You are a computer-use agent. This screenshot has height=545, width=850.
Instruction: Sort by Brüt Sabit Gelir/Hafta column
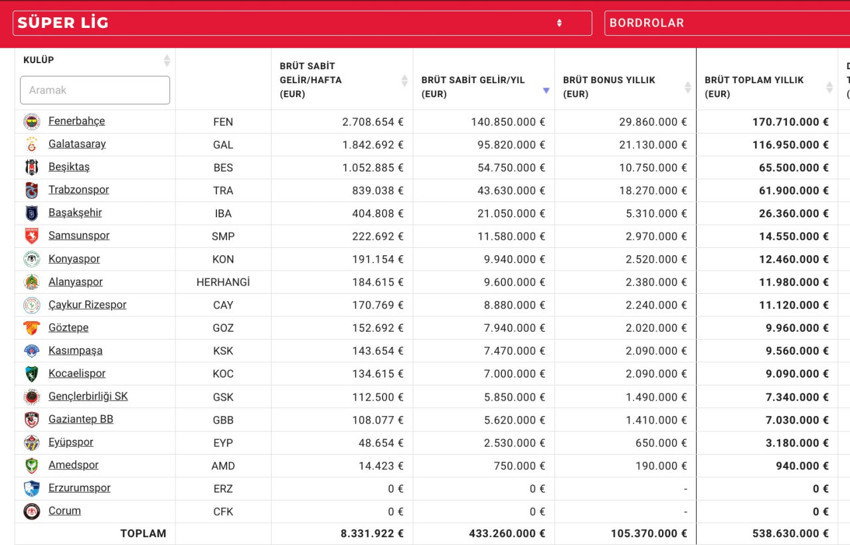[x=404, y=81]
